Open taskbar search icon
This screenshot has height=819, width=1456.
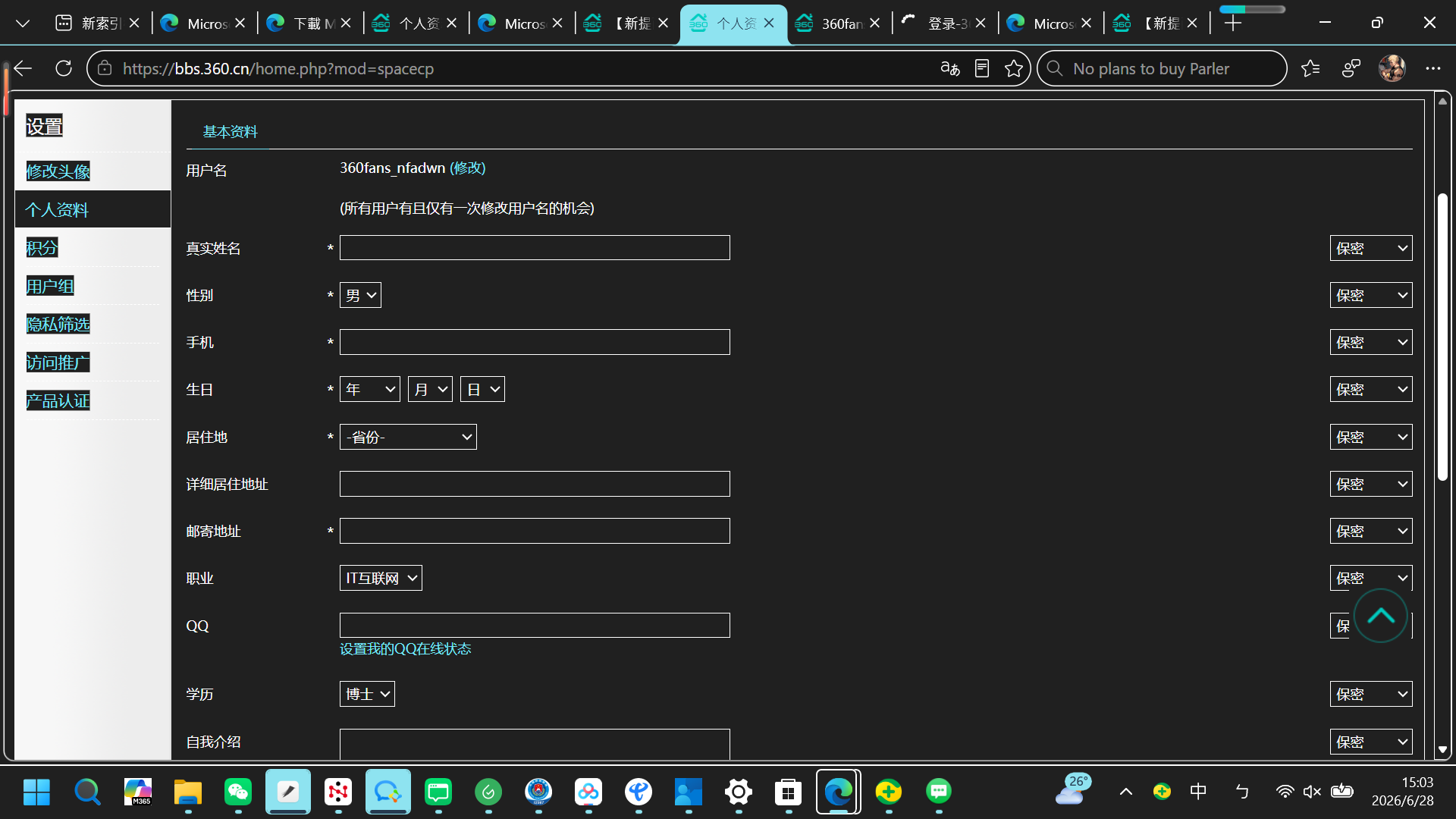point(87,792)
